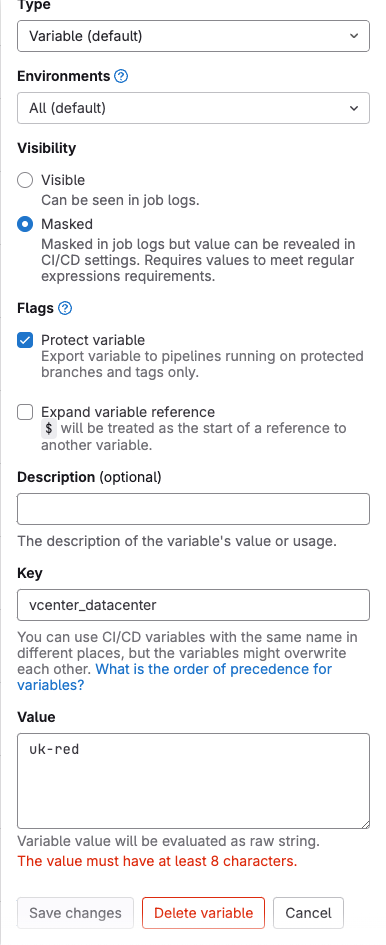Screen dimensions: 386x945
Task: Open the Environments help icon
Action: tap(121, 77)
